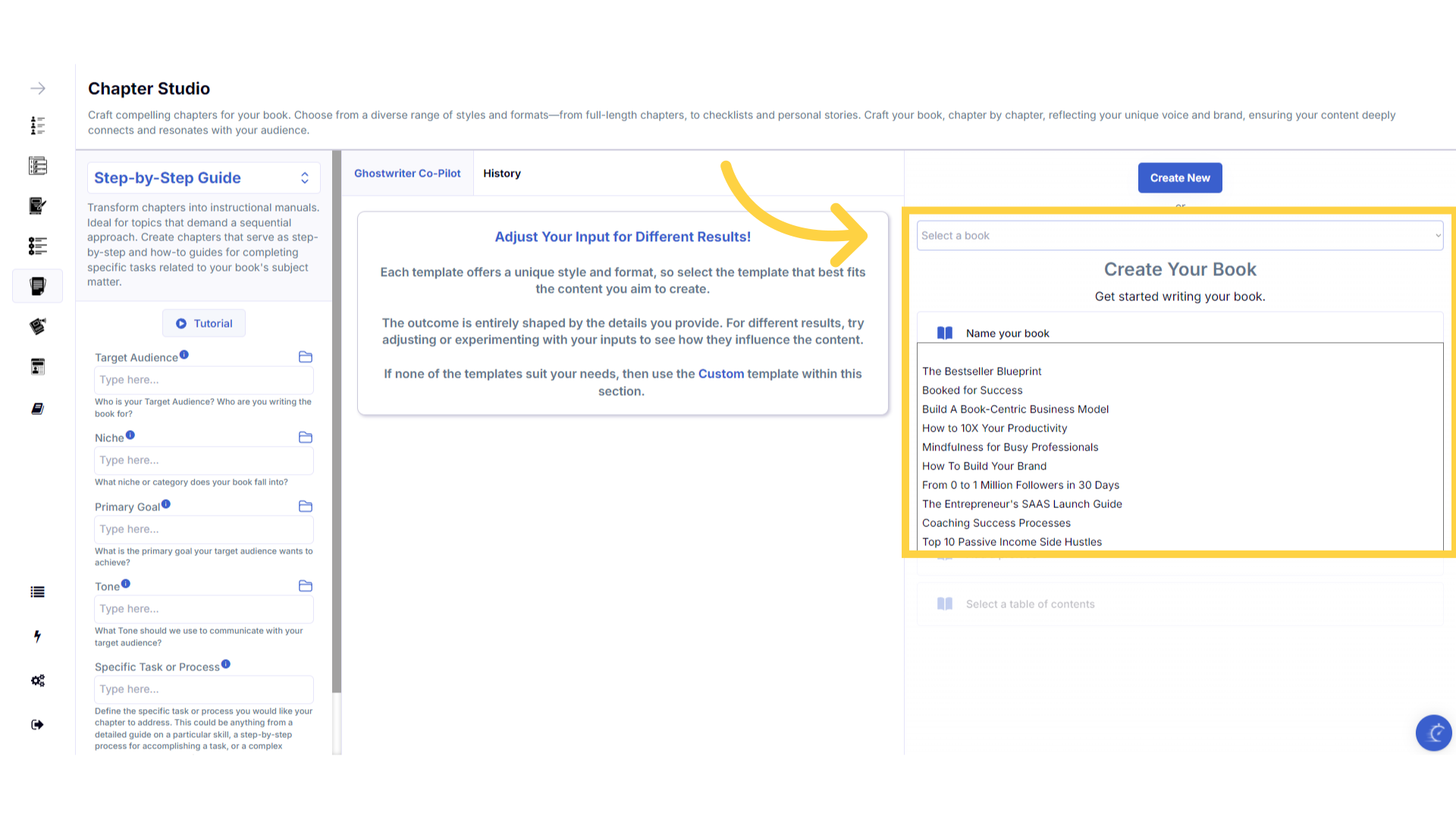Screen dimensions: 1456x819
Task: Click the settings gears sidebar icon
Action: pyautogui.click(x=38, y=680)
